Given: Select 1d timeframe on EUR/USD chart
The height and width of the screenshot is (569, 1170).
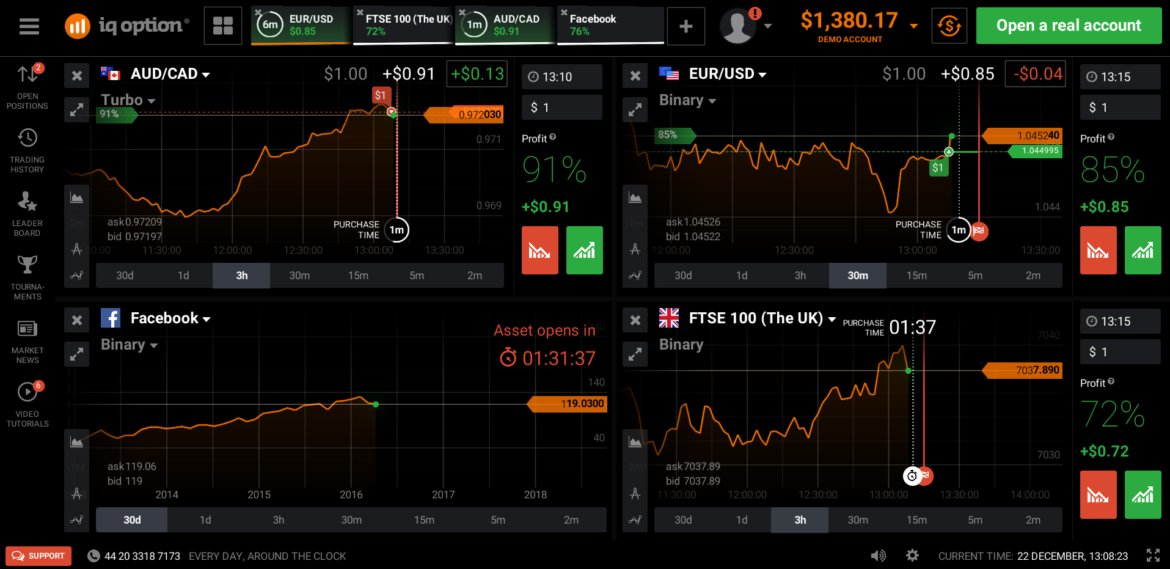Looking at the screenshot, I should pyautogui.click(x=742, y=275).
